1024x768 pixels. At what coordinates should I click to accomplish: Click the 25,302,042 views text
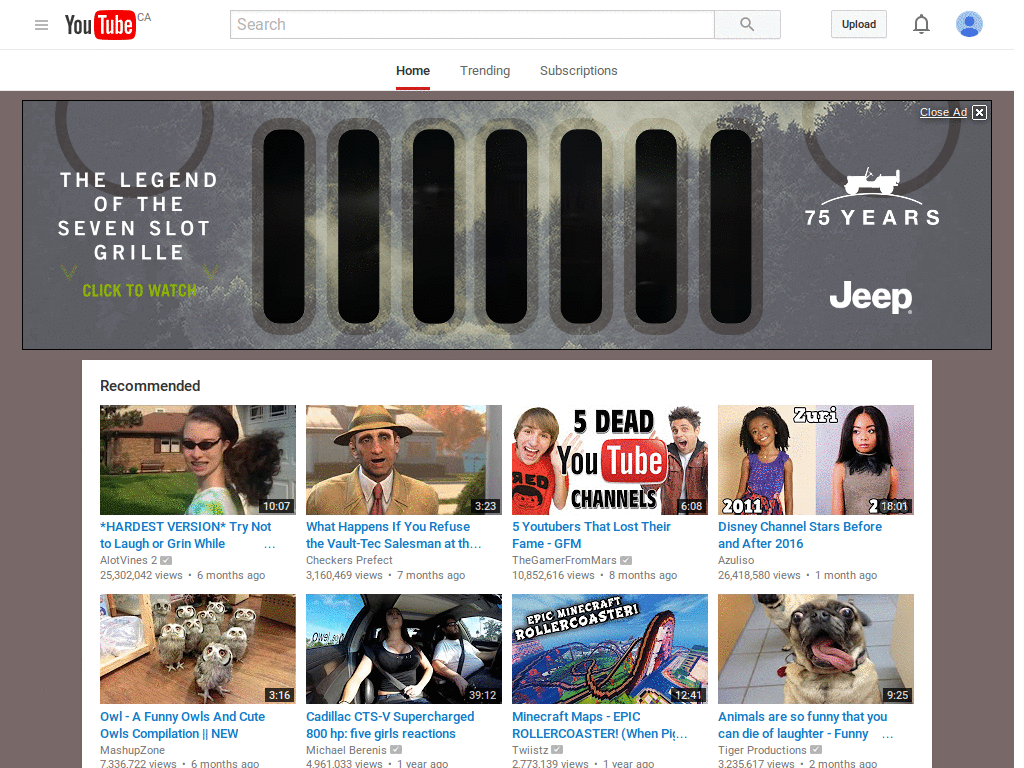(141, 575)
